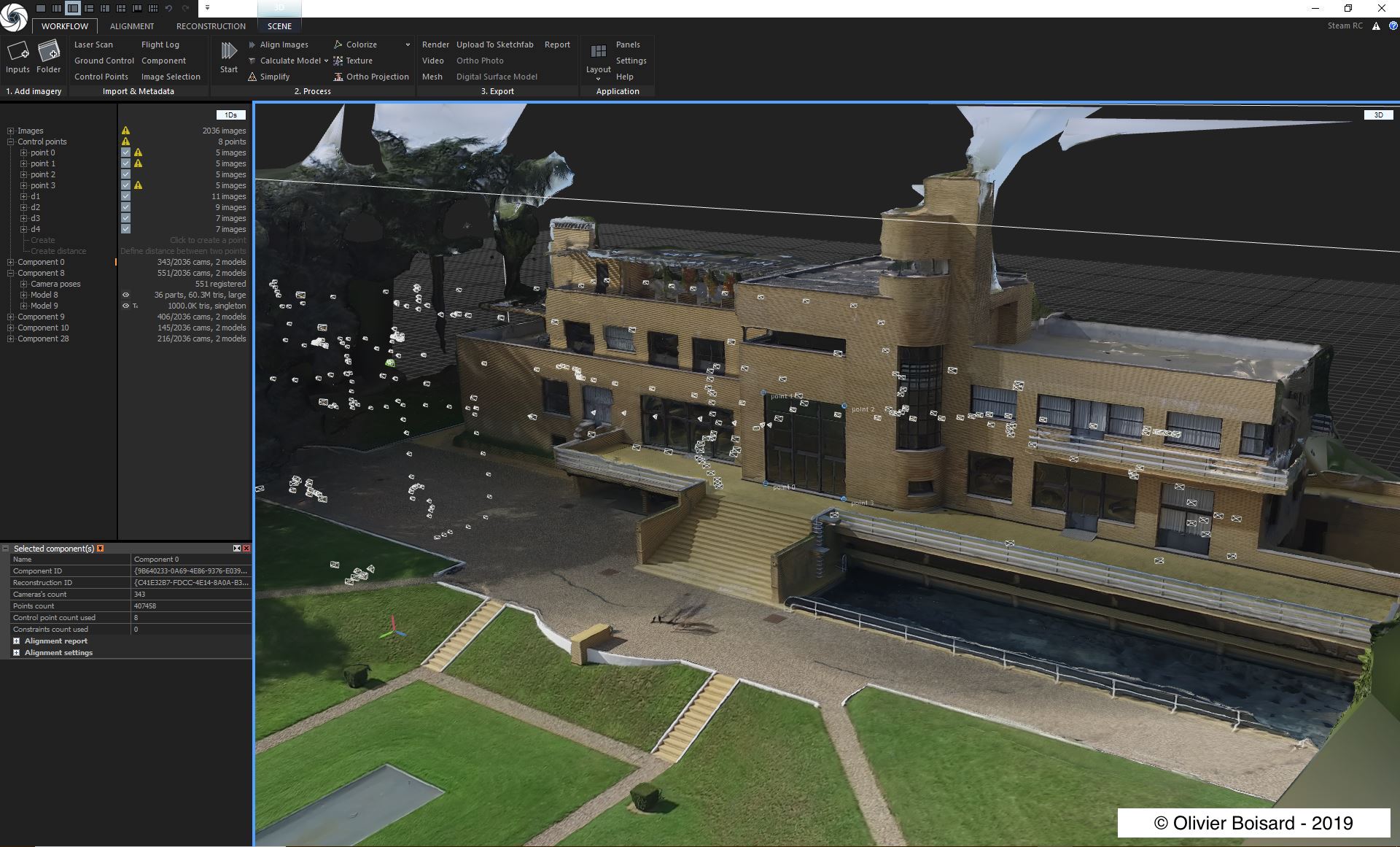
Task: Open the Panels menu
Action: [628, 45]
